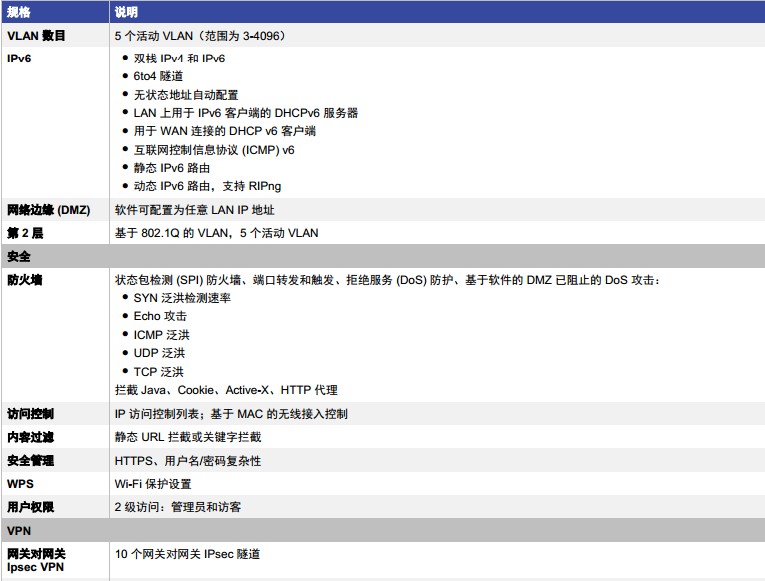Click the UDP 泛洪 bullet item

pyautogui.click(x=159, y=353)
